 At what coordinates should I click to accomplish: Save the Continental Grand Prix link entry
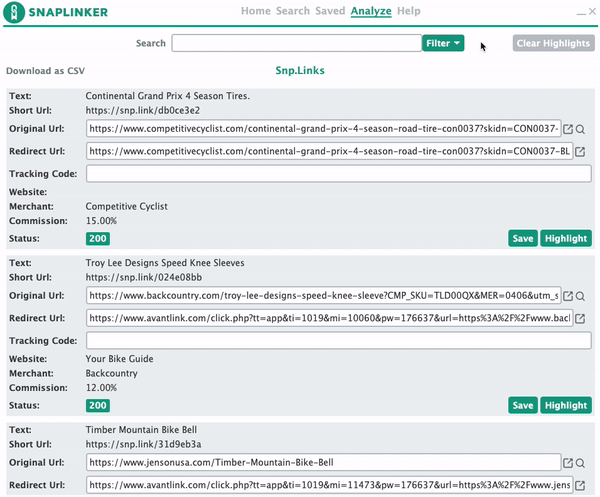(x=523, y=238)
